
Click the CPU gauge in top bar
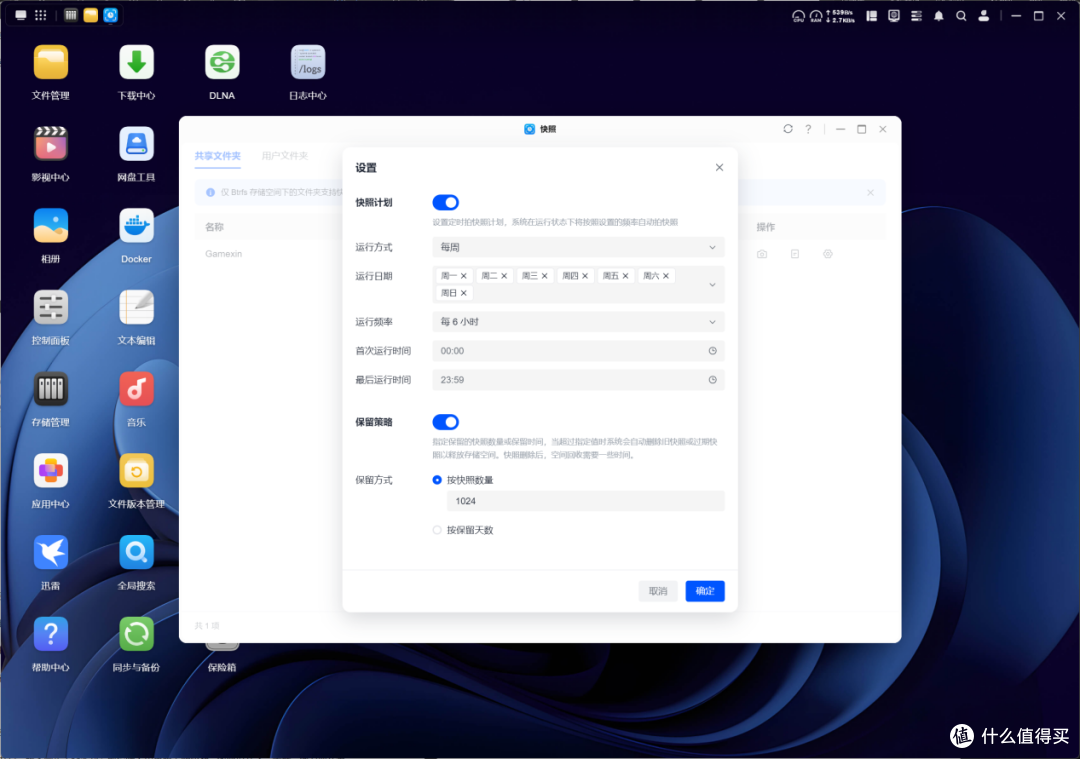click(798, 16)
